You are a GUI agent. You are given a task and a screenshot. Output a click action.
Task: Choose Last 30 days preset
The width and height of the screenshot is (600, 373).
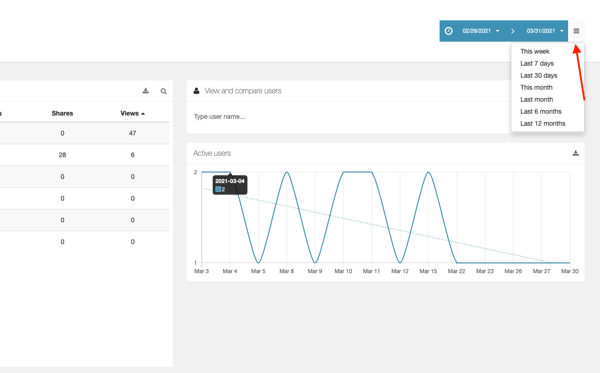[x=539, y=75]
